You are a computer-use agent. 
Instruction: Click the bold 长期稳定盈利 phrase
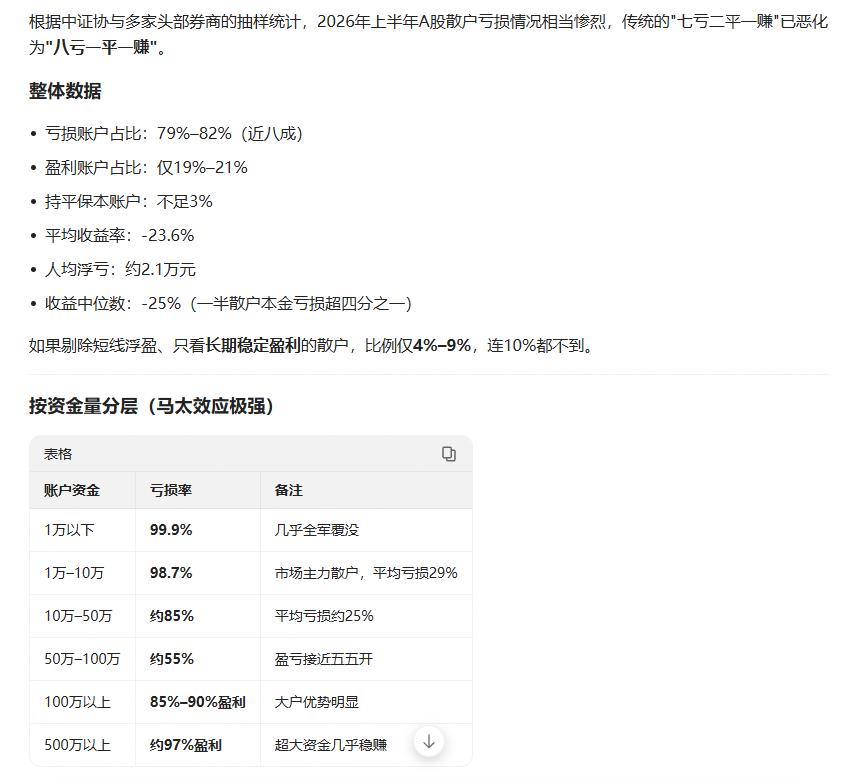[x=253, y=345]
